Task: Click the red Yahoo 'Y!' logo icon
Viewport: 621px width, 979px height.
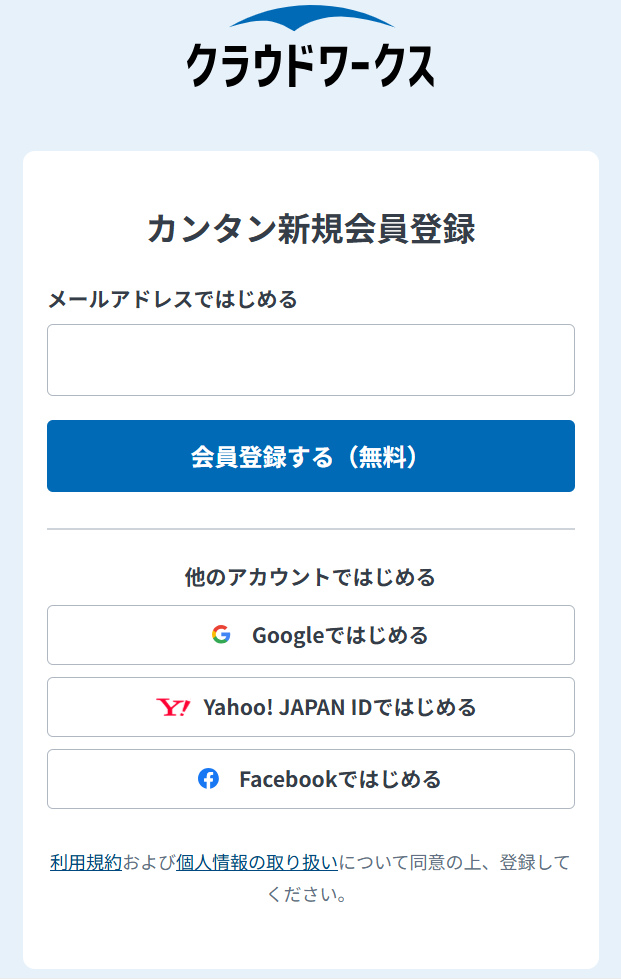Action: (173, 707)
